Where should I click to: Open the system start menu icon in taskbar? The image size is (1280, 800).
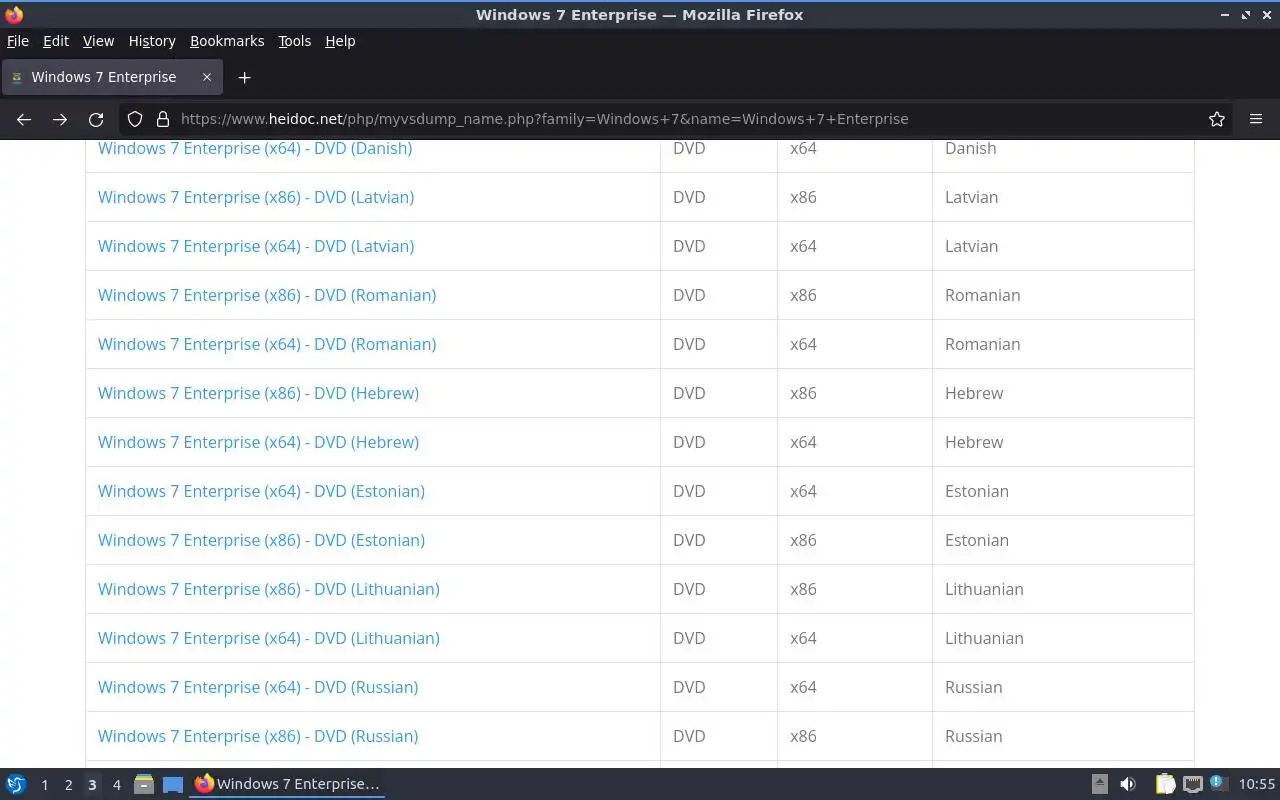(x=16, y=784)
